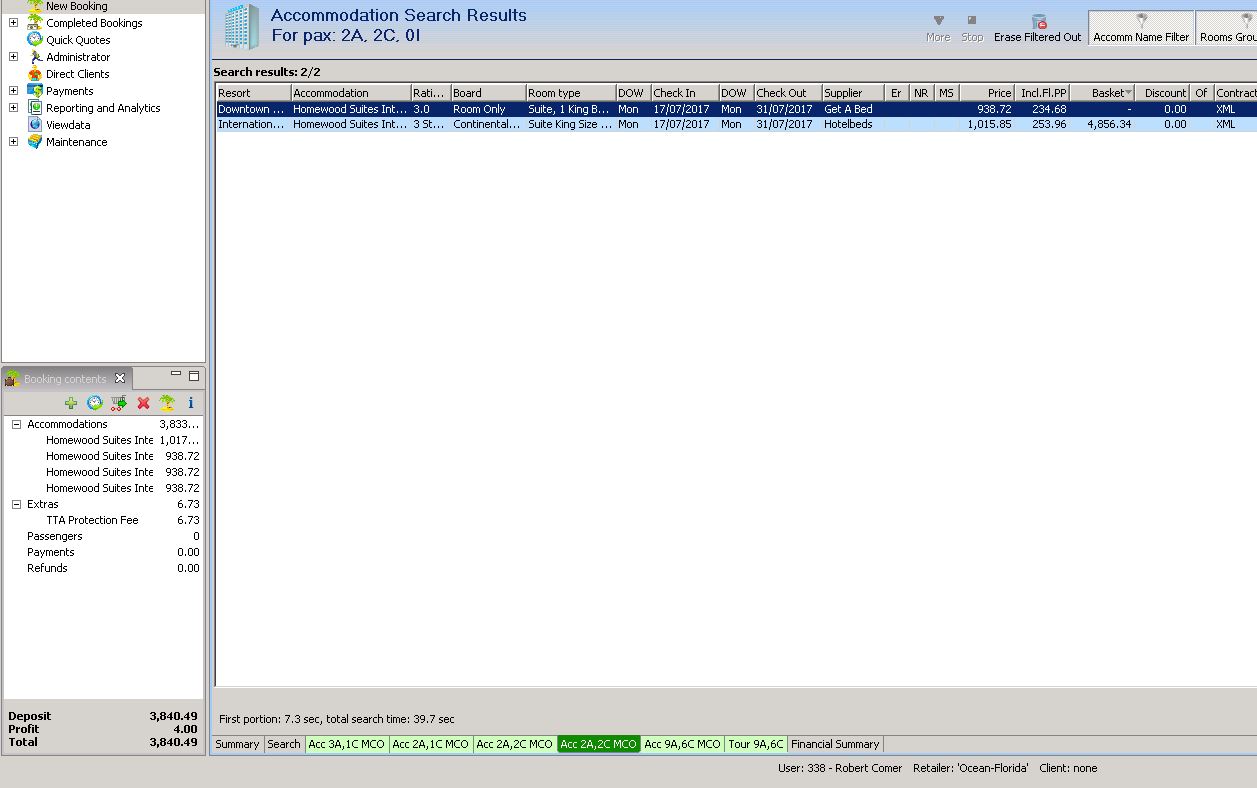Open the Acc 3A,1C MCO tab

[x=346, y=744]
